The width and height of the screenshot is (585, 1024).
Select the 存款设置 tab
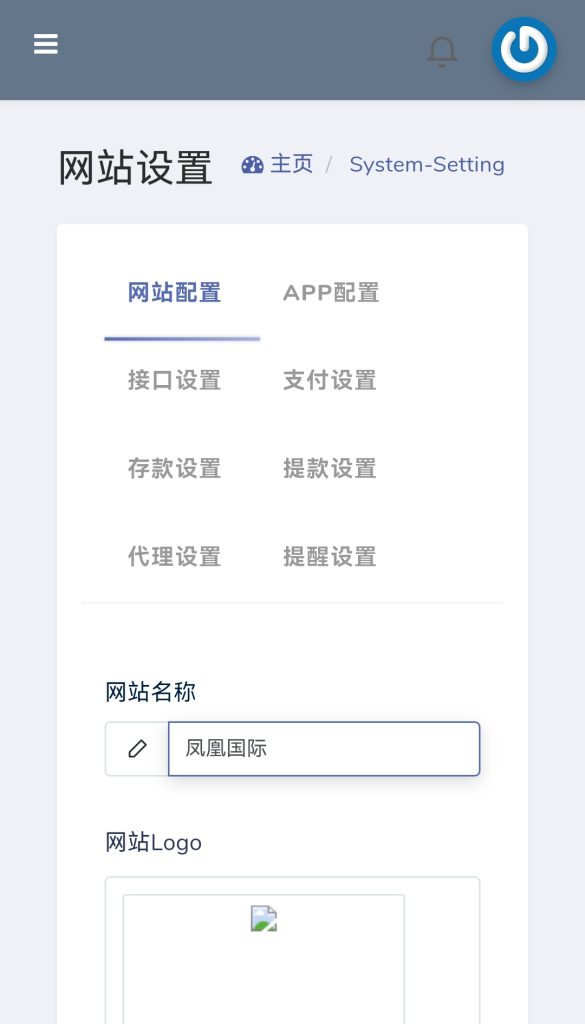(175, 468)
